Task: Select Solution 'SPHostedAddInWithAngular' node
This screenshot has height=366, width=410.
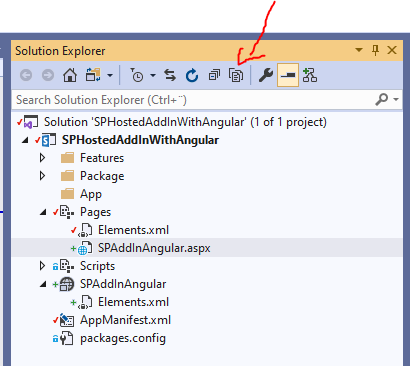Action: tap(185, 122)
